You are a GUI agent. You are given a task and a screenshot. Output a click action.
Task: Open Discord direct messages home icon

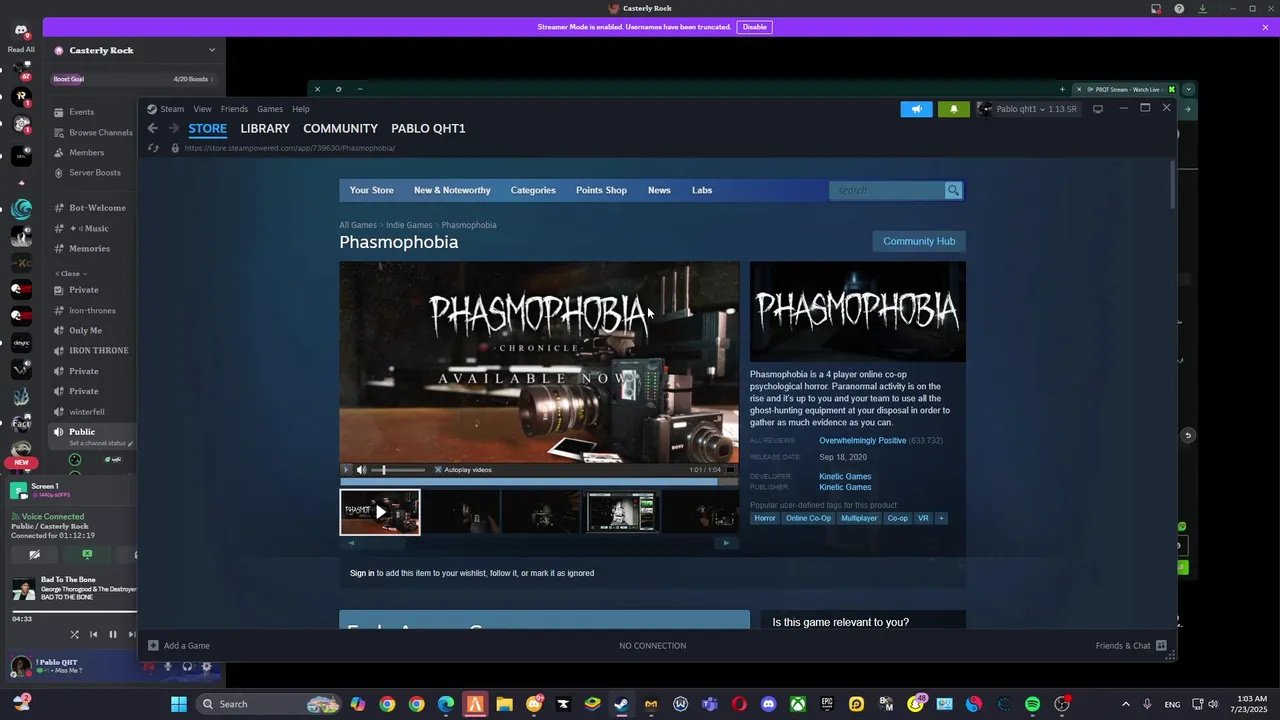tap(21, 31)
